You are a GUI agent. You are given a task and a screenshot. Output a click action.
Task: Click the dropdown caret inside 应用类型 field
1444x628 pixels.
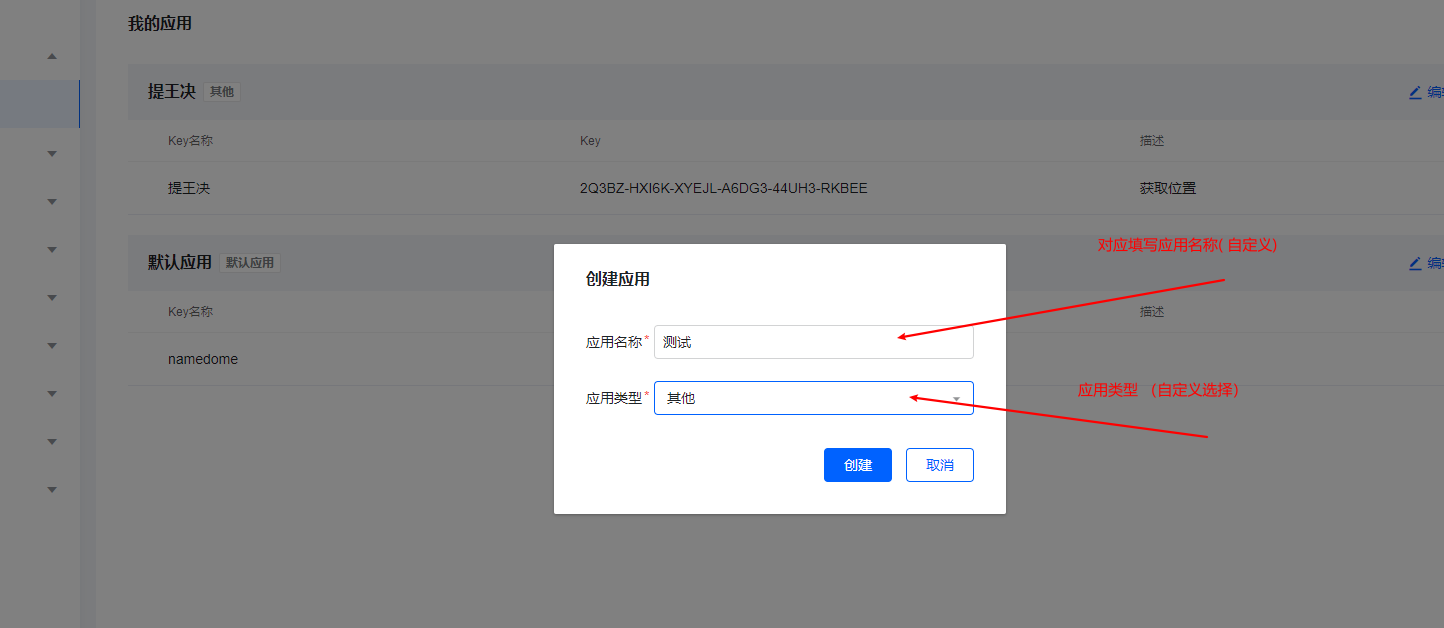(957, 398)
